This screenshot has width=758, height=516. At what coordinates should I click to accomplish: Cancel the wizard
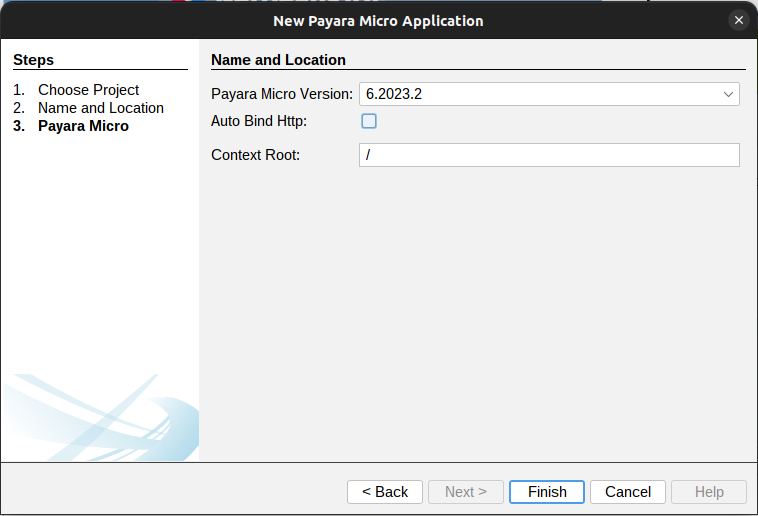pyautogui.click(x=628, y=492)
